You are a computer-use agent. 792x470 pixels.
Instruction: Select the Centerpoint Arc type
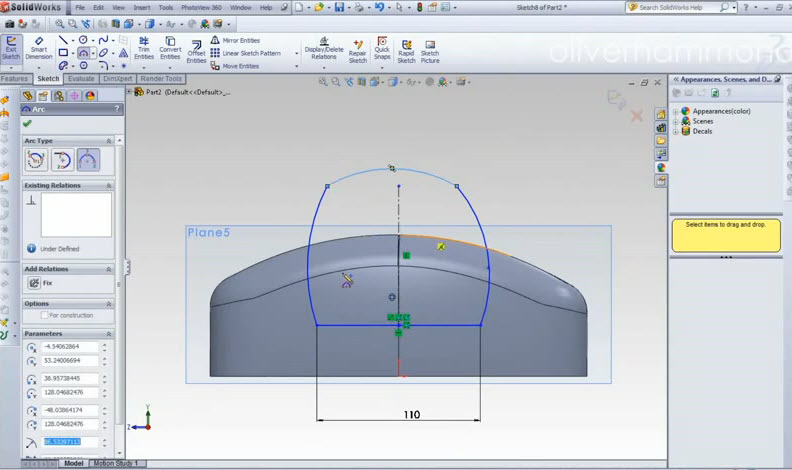coord(36,159)
